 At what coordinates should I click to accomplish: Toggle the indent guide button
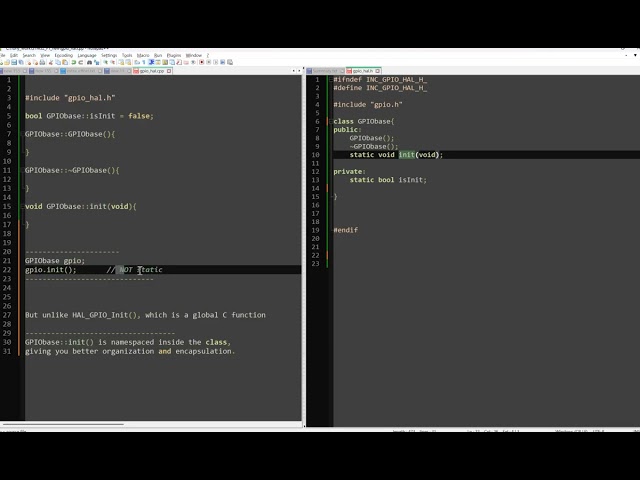(151, 62)
